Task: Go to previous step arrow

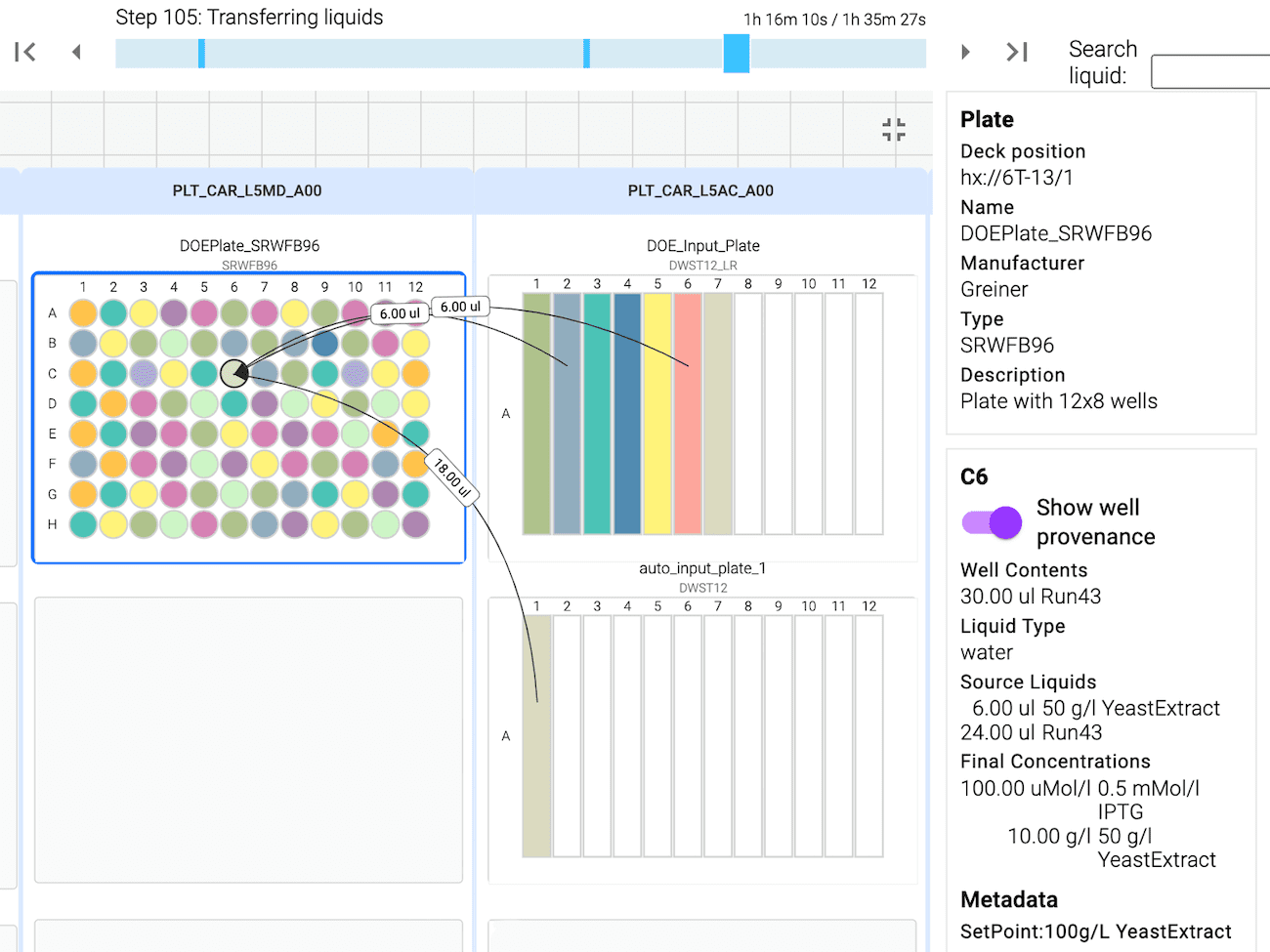Action: tap(76, 52)
